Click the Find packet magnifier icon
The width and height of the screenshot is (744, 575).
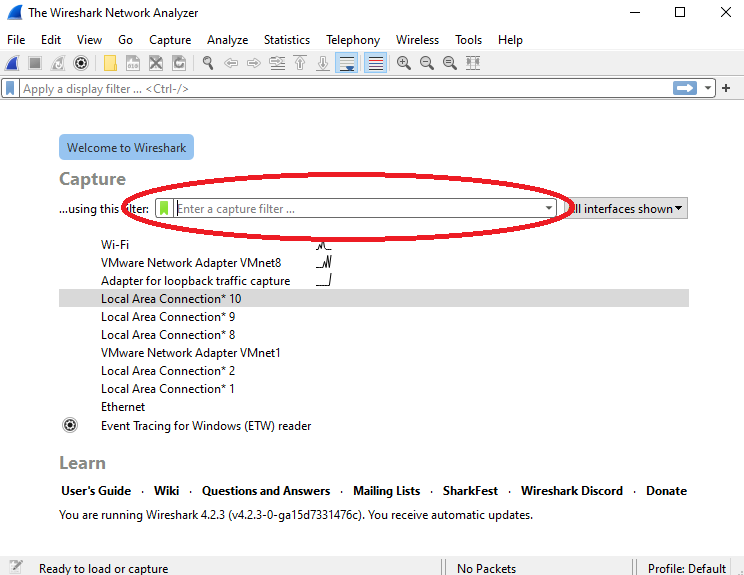click(x=208, y=63)
